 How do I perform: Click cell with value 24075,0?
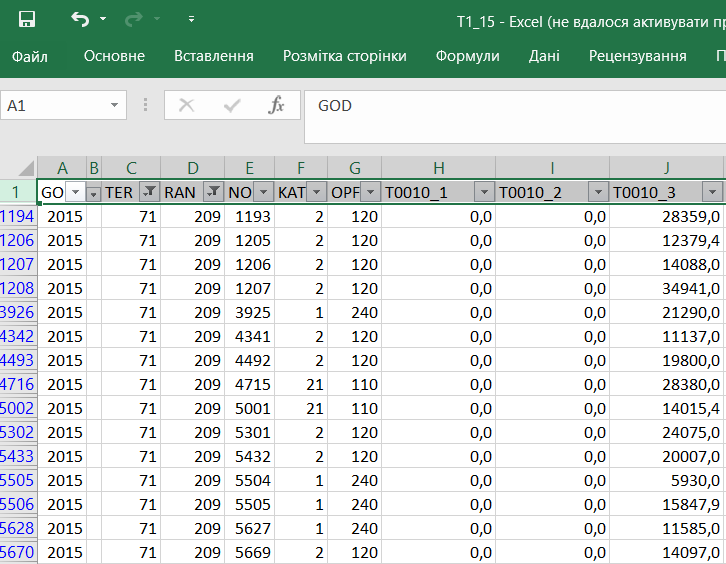(666, 432)
